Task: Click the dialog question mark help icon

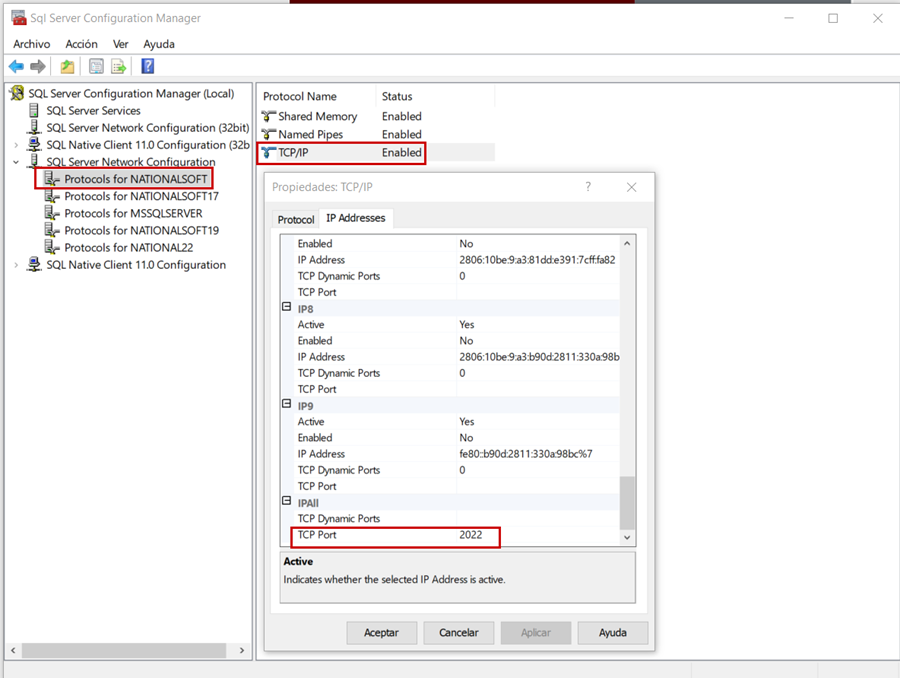Action: 588,187
